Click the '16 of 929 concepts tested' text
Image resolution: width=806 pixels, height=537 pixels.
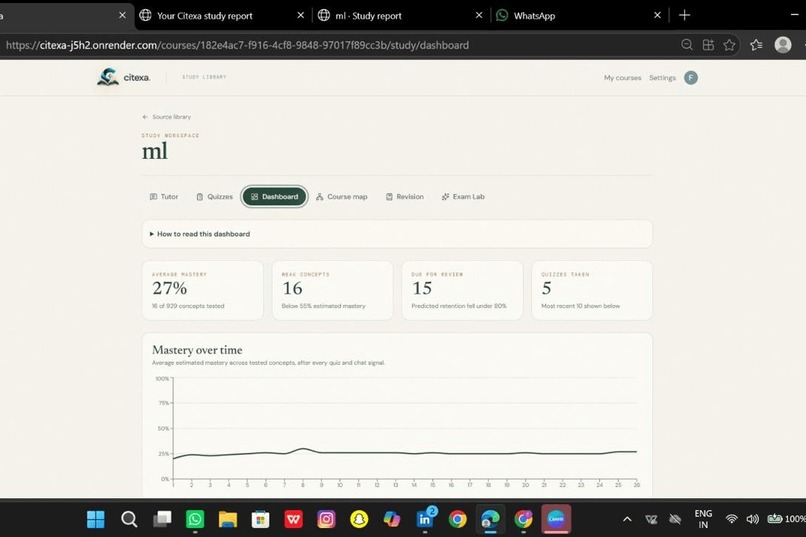pyautogui.click(x=188, y=306)
